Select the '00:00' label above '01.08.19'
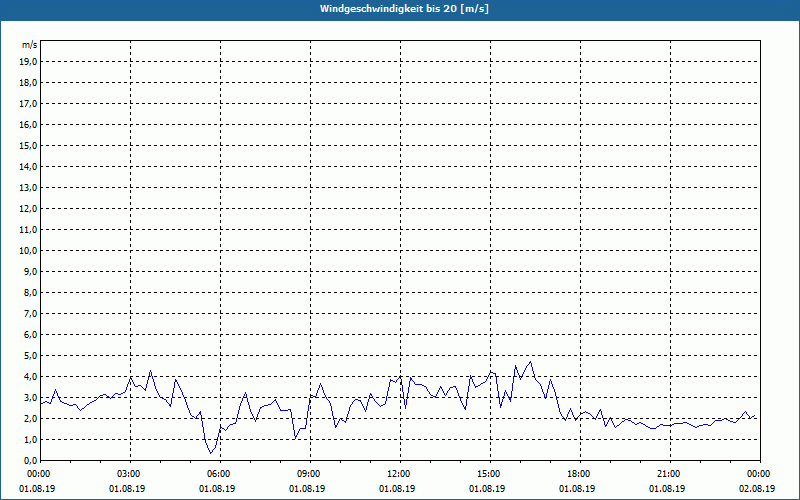The width and height of the screenshot is (800, 500). [39, 474]
